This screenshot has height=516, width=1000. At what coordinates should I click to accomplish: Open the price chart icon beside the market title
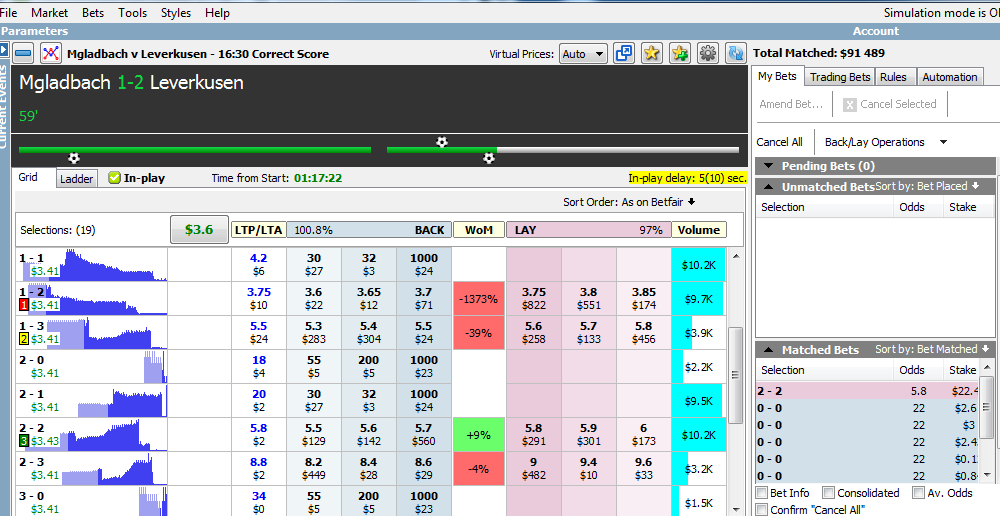[x=50, y=54]
